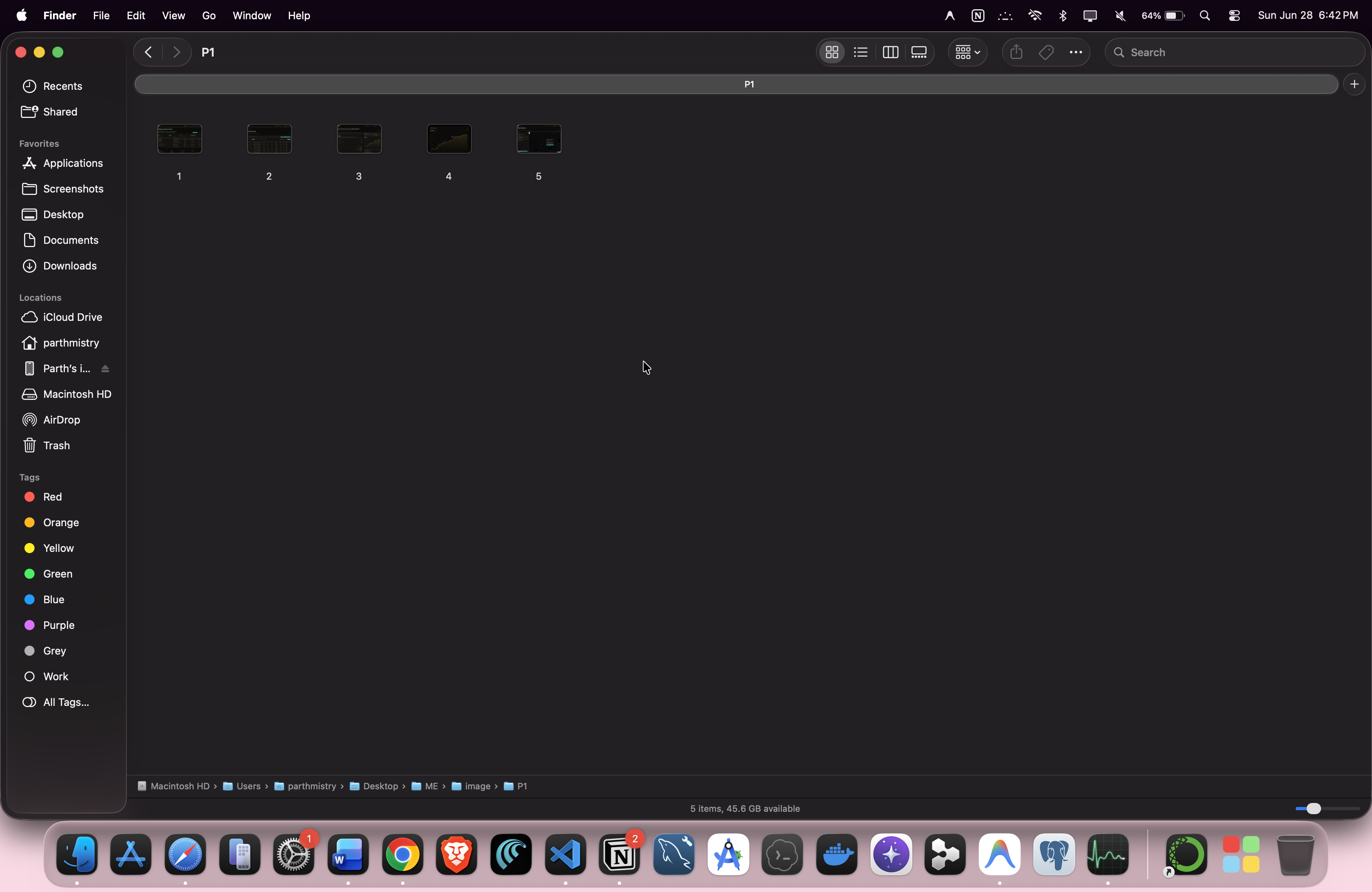Open Desktop in sidebar
This screenshot has width=1372, height=892.
[x=63, y=214]
